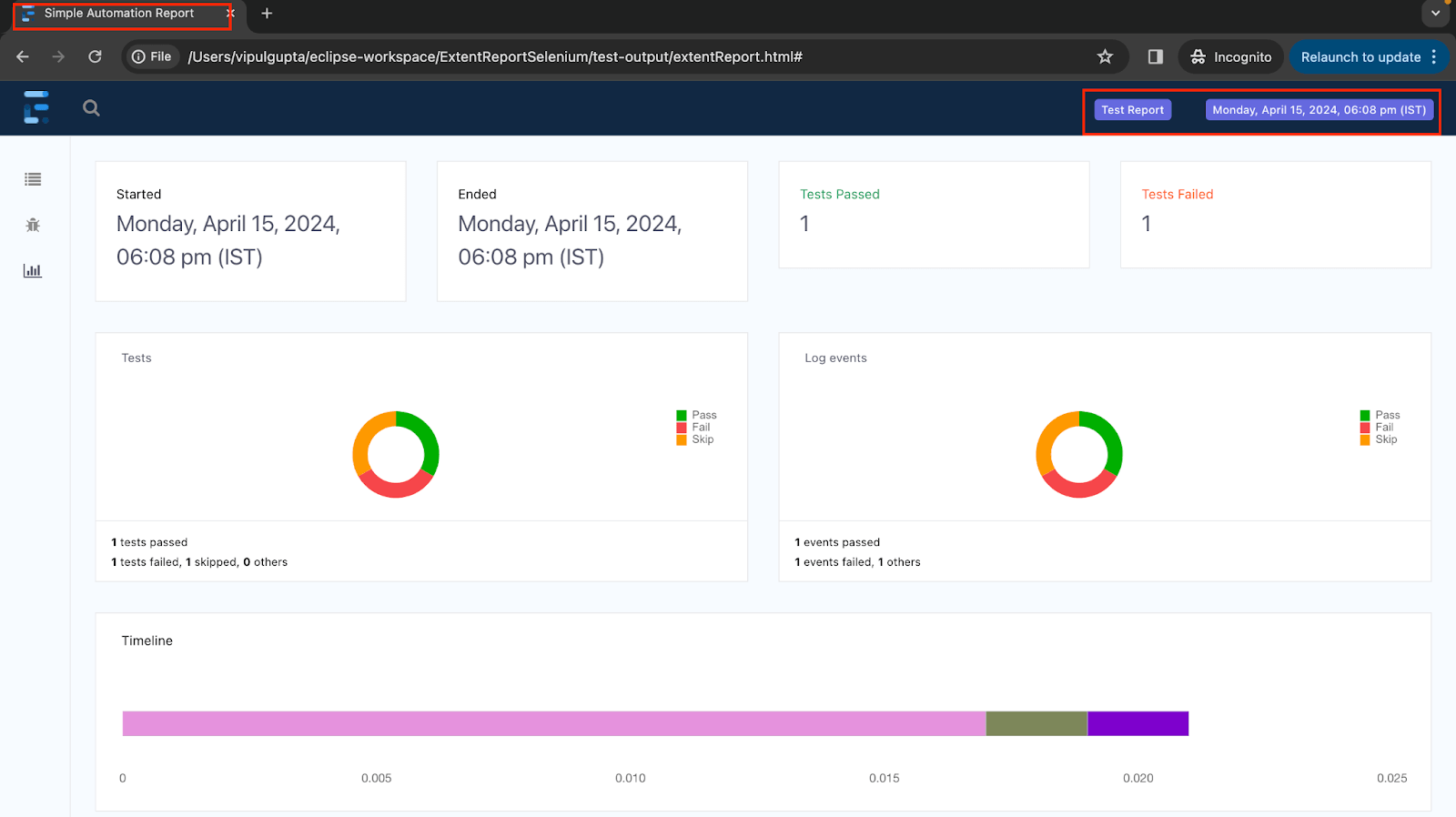Click the Started card label
The image size is (1456, 817).
coord(138,194)
